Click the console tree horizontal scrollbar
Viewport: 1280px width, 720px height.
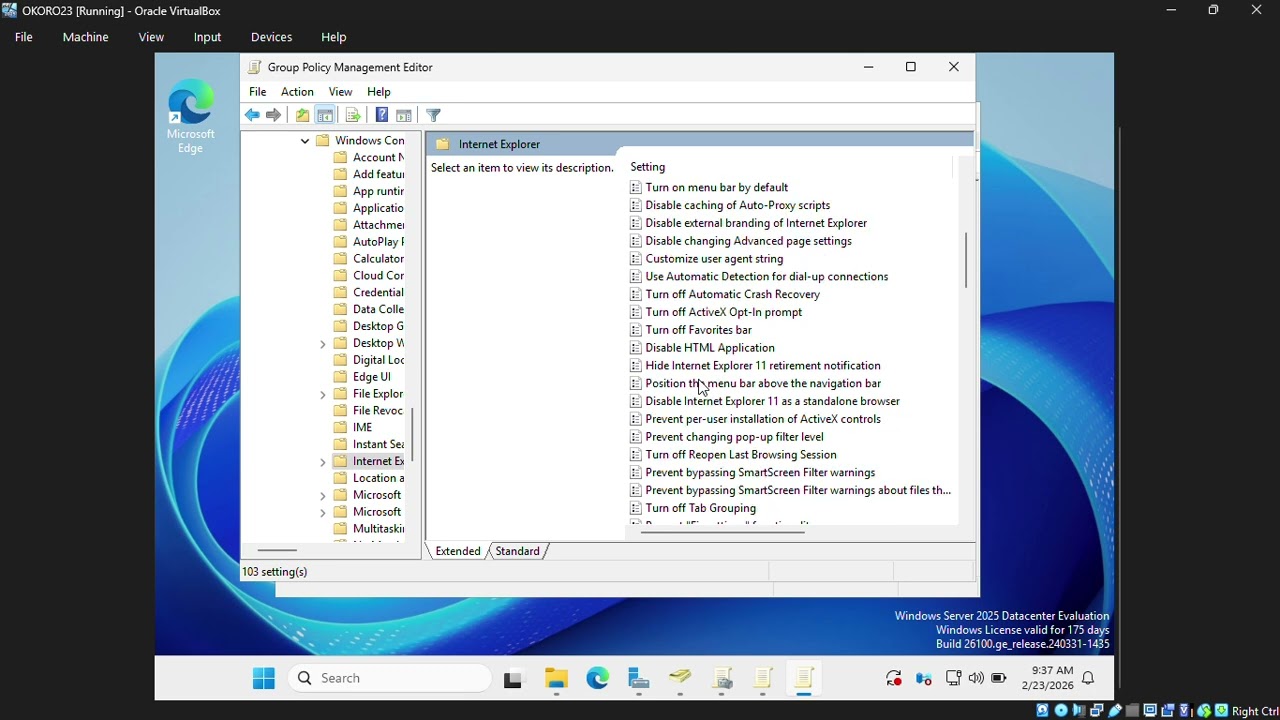(277, 550)
